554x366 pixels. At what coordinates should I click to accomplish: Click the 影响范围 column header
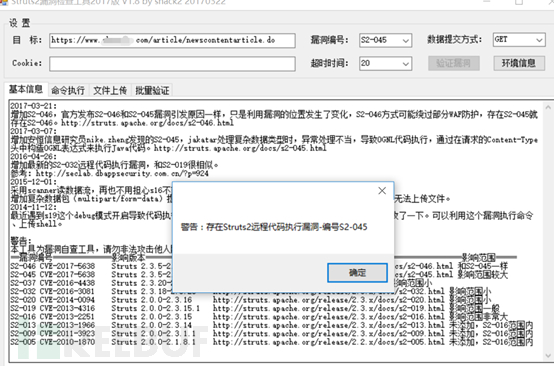[x=478, y=258]
